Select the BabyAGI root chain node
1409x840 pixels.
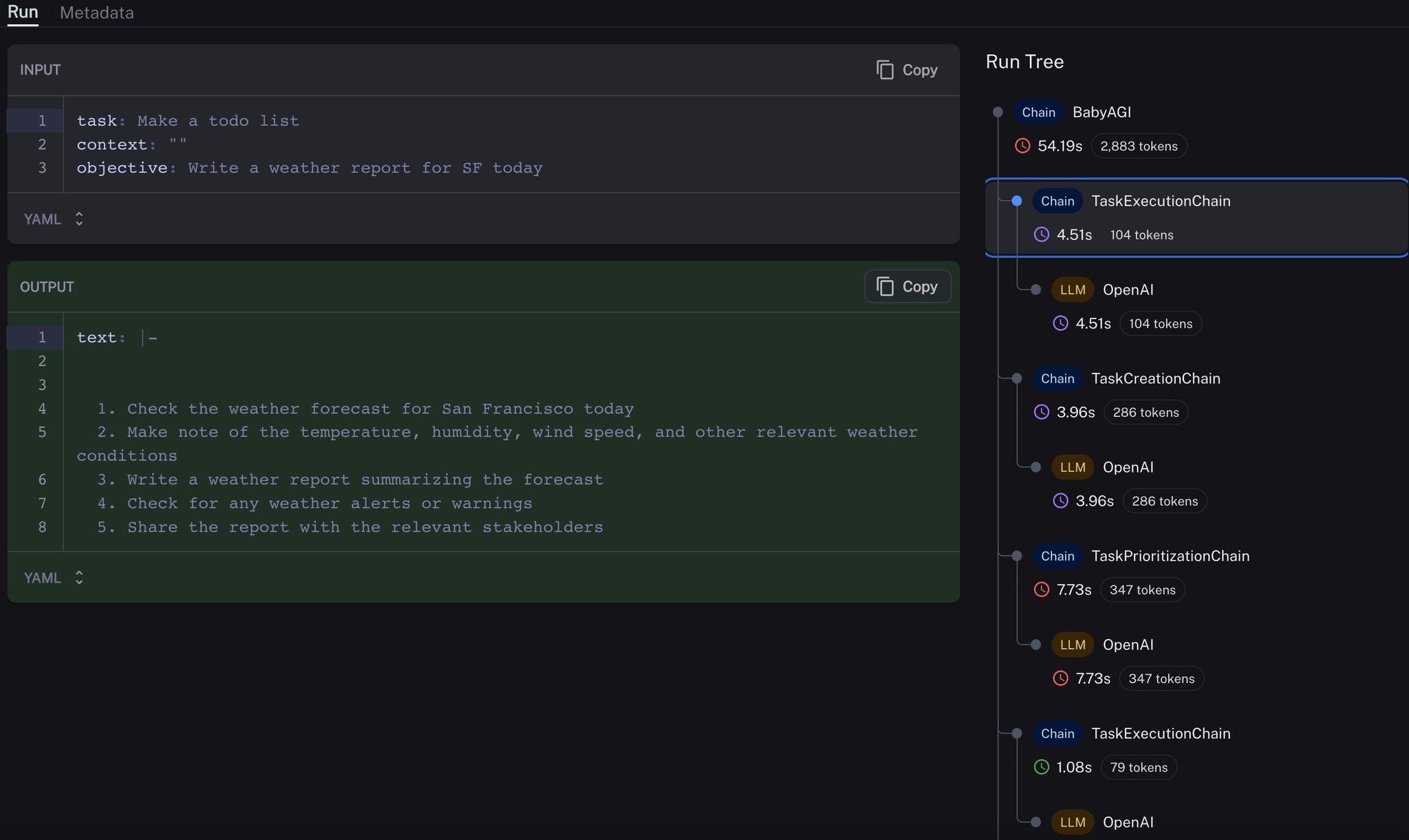point(1101,112)
